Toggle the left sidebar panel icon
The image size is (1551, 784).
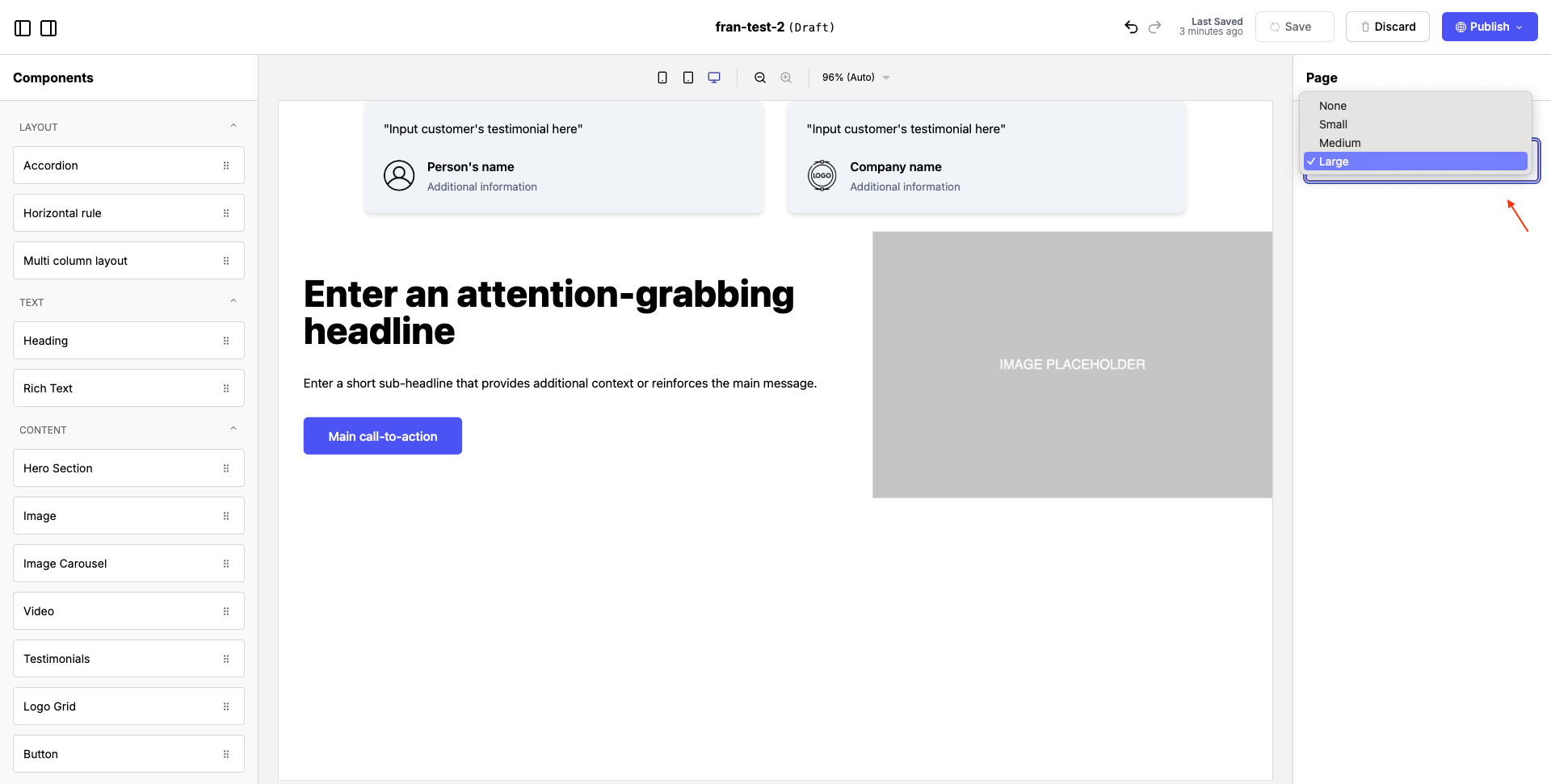[x=23, y=28]
